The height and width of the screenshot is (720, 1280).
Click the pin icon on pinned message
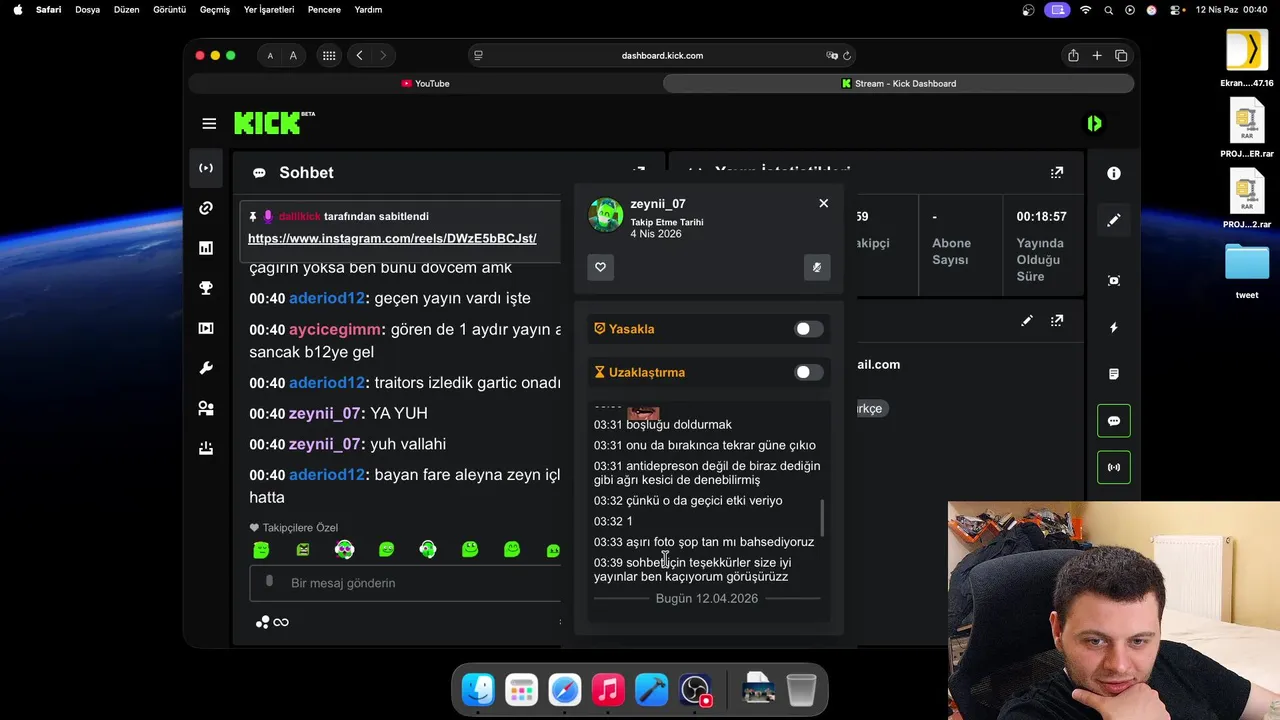tap(253, 216)
